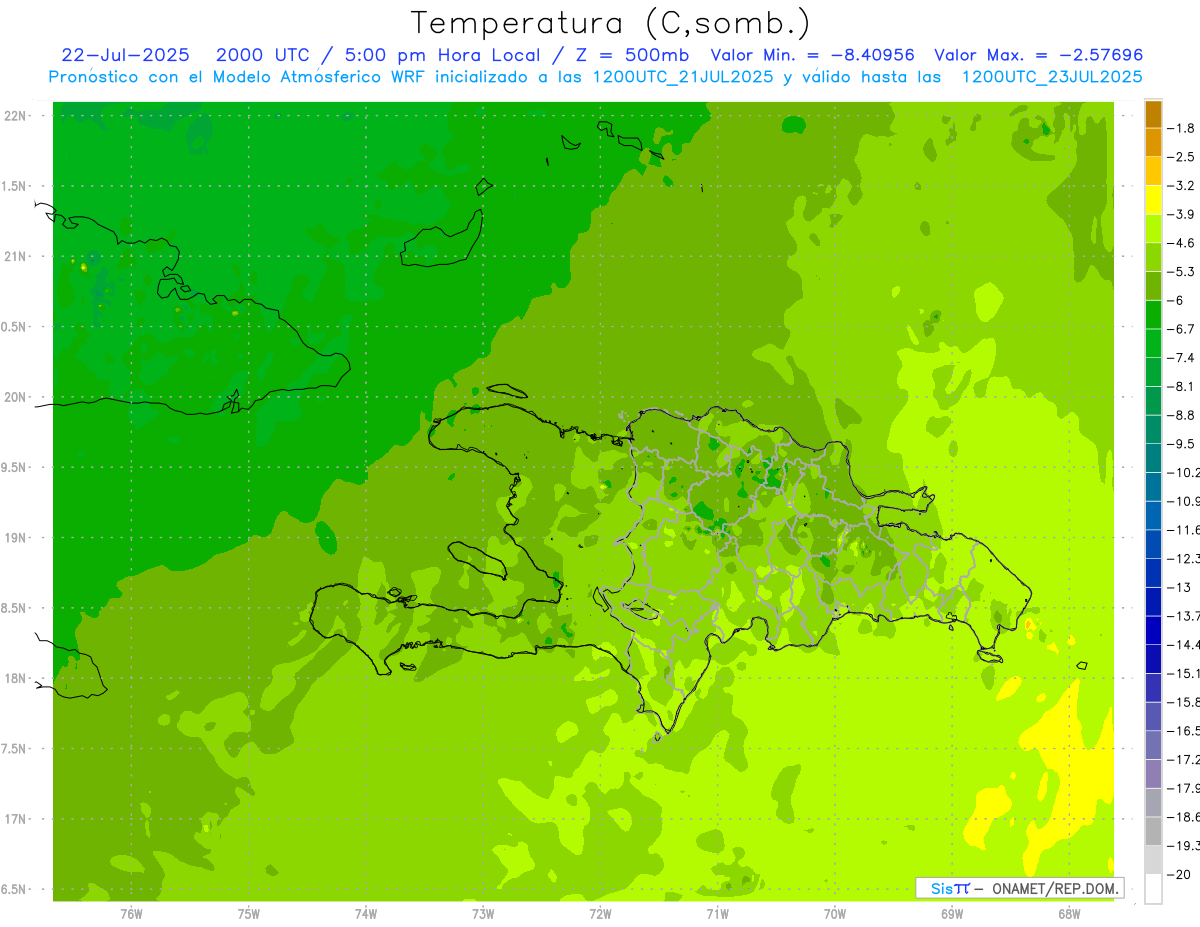Click the ONAMET/REP.DOM. watermark text

click(1052, 888)
